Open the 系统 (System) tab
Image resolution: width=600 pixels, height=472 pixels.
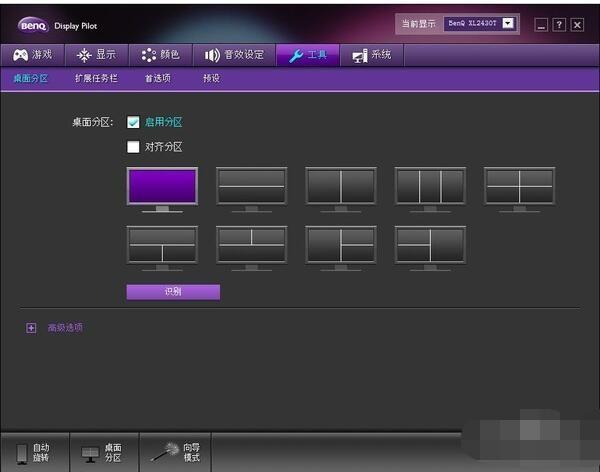(x=372, y=55)
